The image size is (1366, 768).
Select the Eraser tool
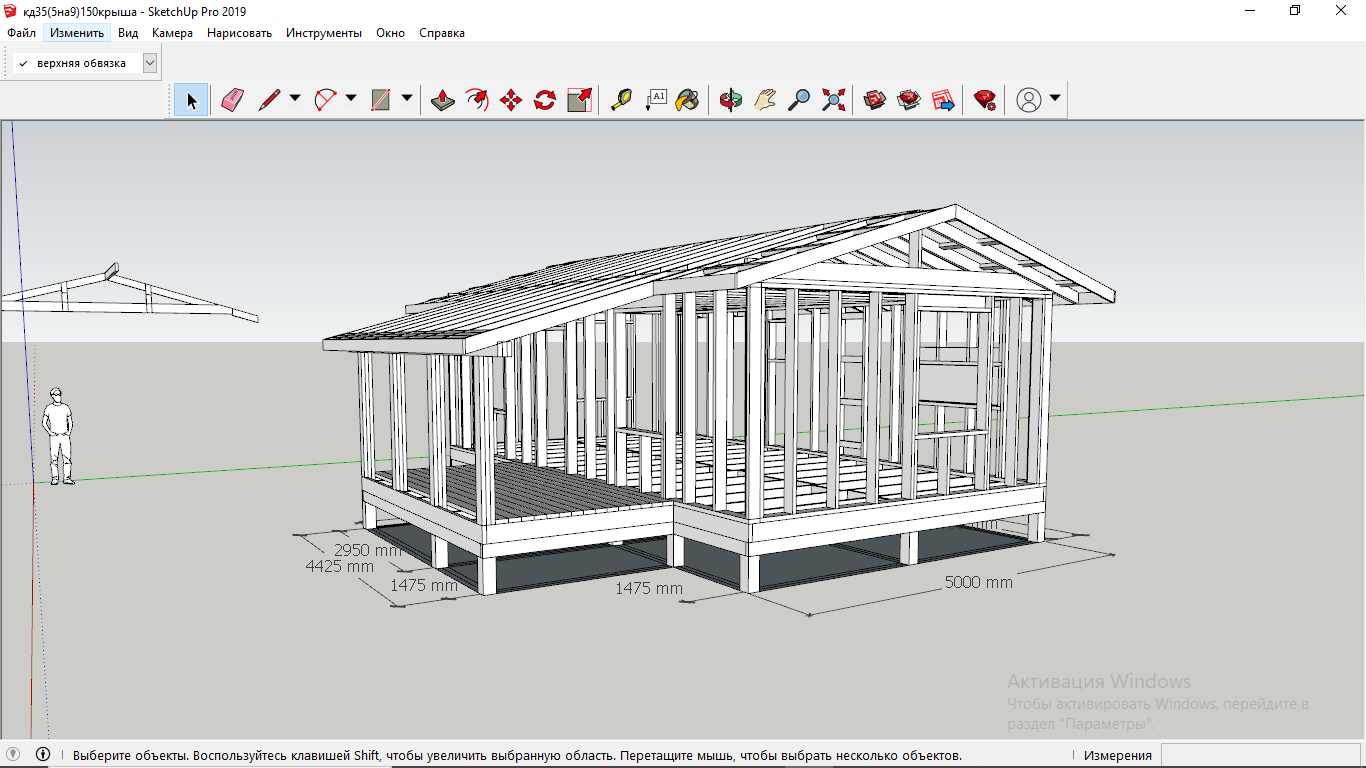(x=233, y=99)
